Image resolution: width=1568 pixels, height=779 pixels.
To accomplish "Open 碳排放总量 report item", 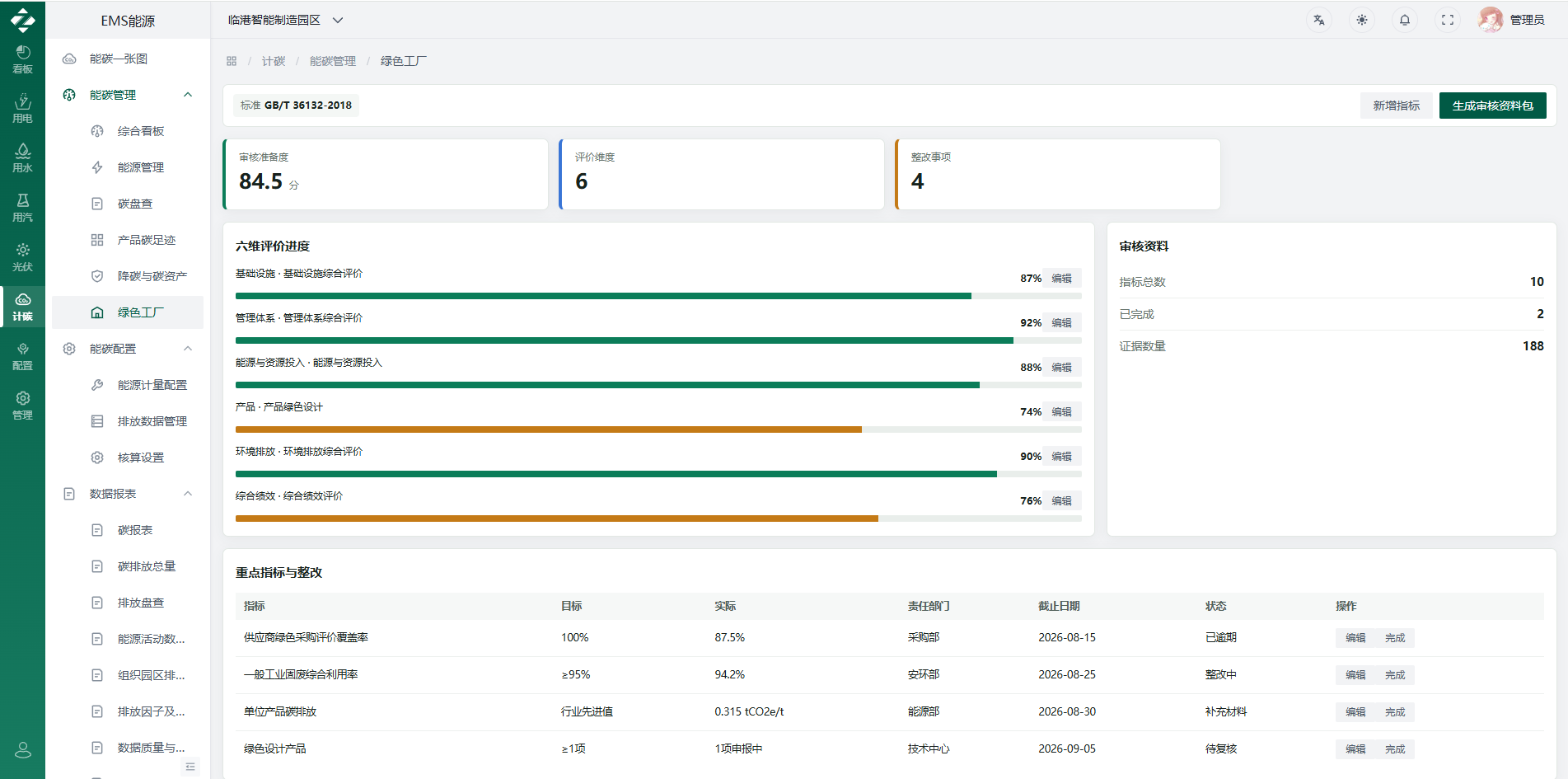I will [128, 566].
